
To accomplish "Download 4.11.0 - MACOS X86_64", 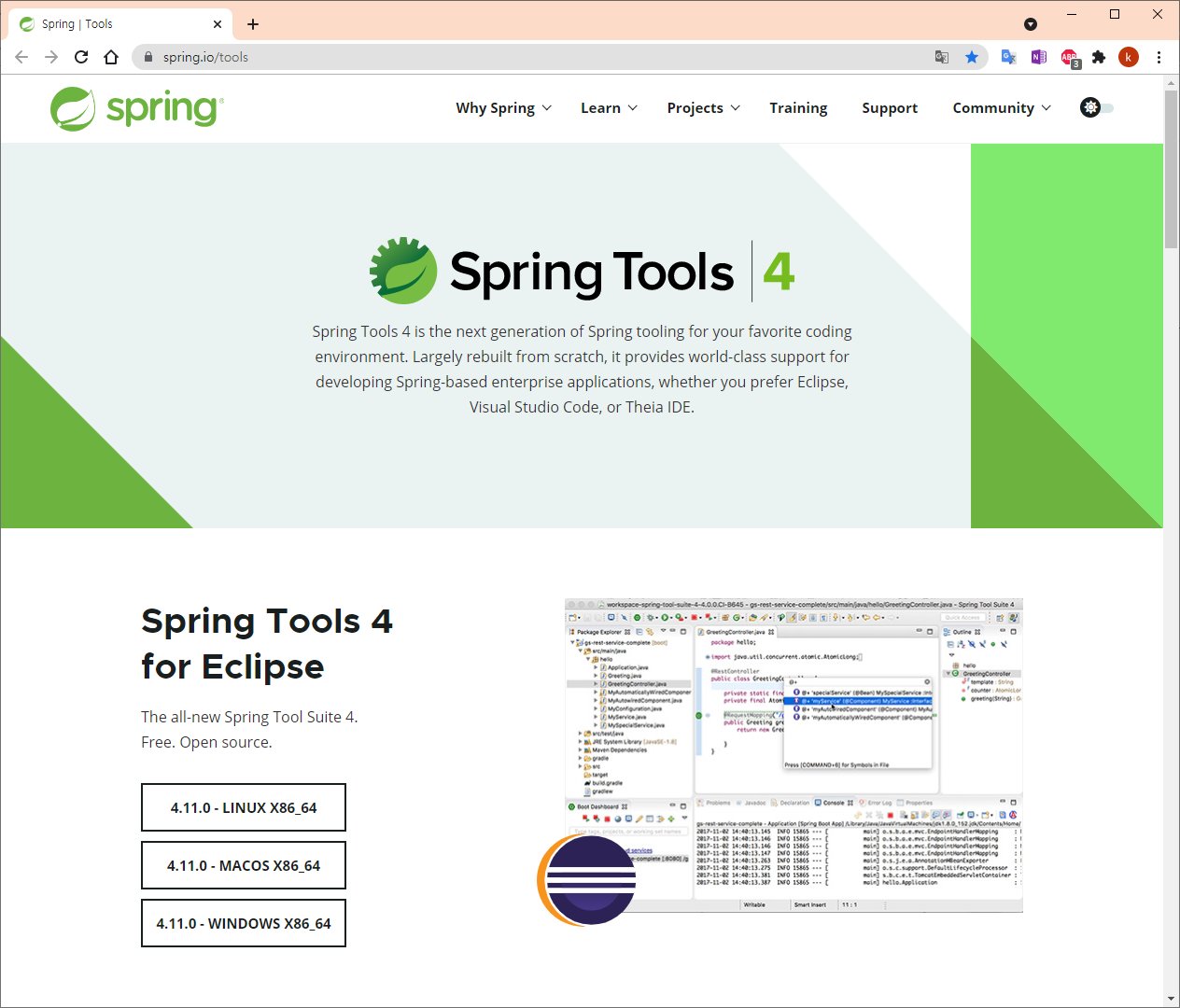I will (x=244, y=865).
